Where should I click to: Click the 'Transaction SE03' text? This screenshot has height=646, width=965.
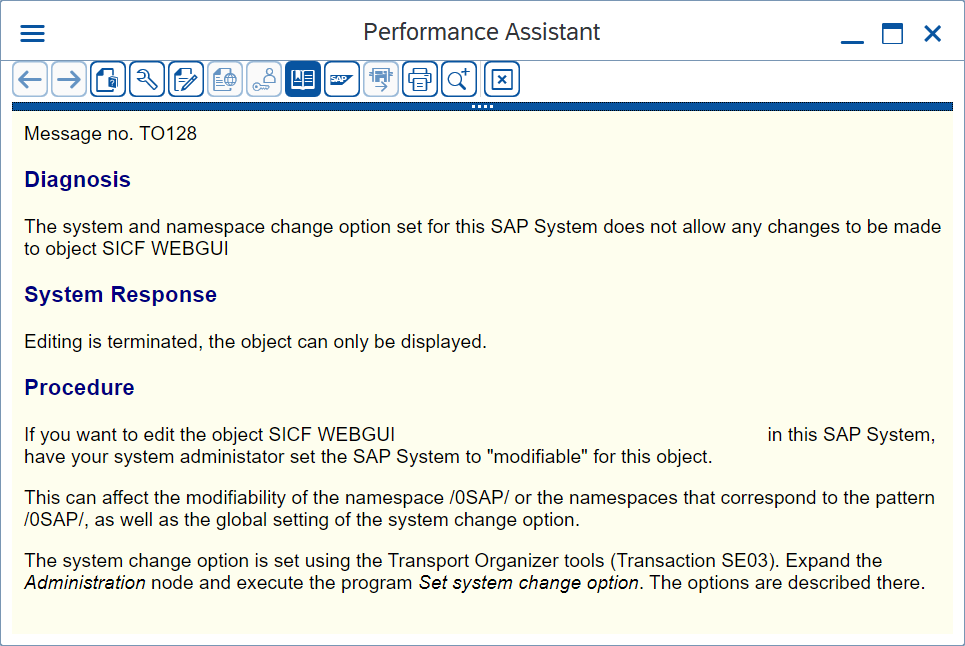point(692,560)
